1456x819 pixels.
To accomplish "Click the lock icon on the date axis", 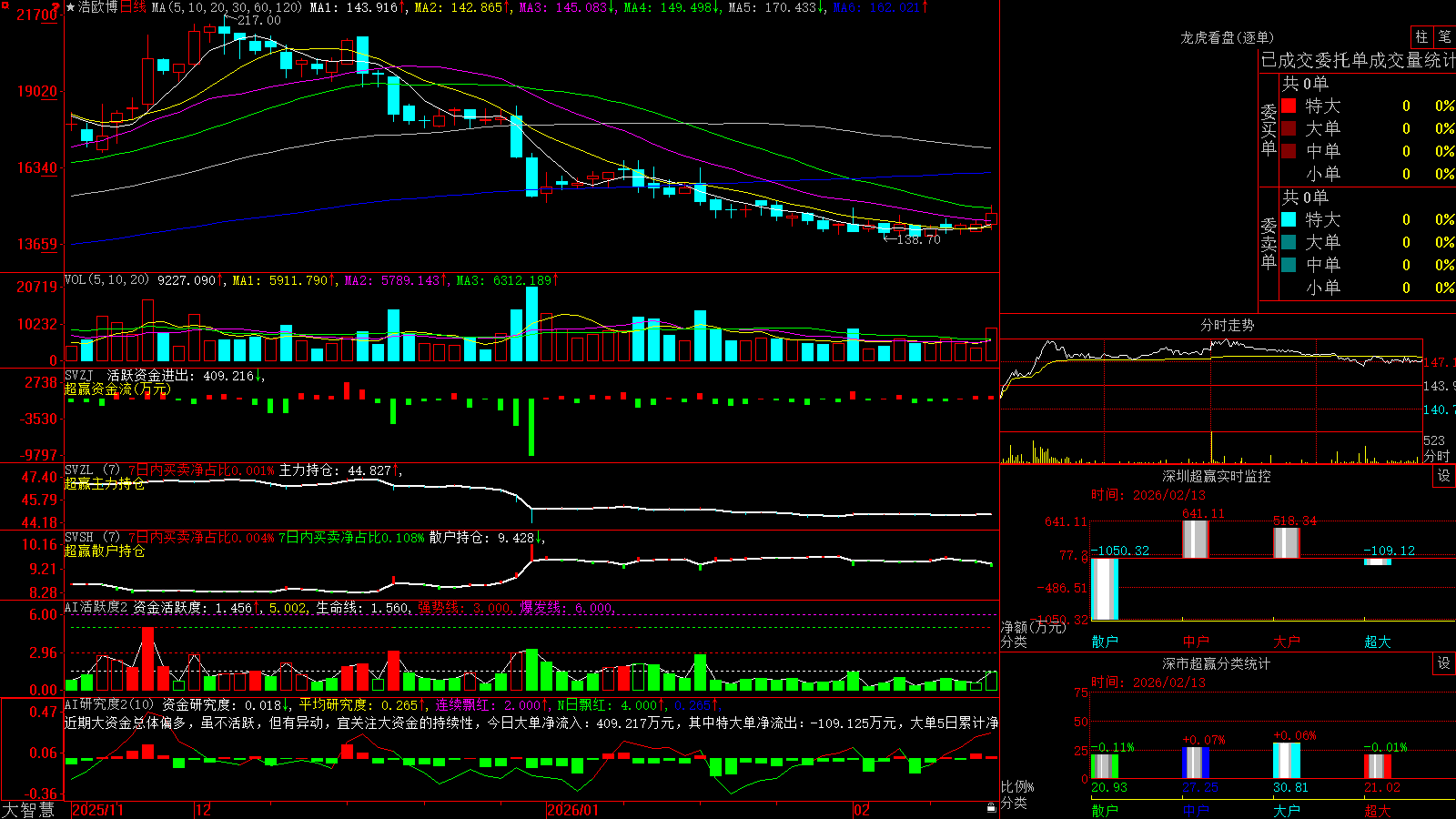I will pyautogui.click(x=992, y=808).
